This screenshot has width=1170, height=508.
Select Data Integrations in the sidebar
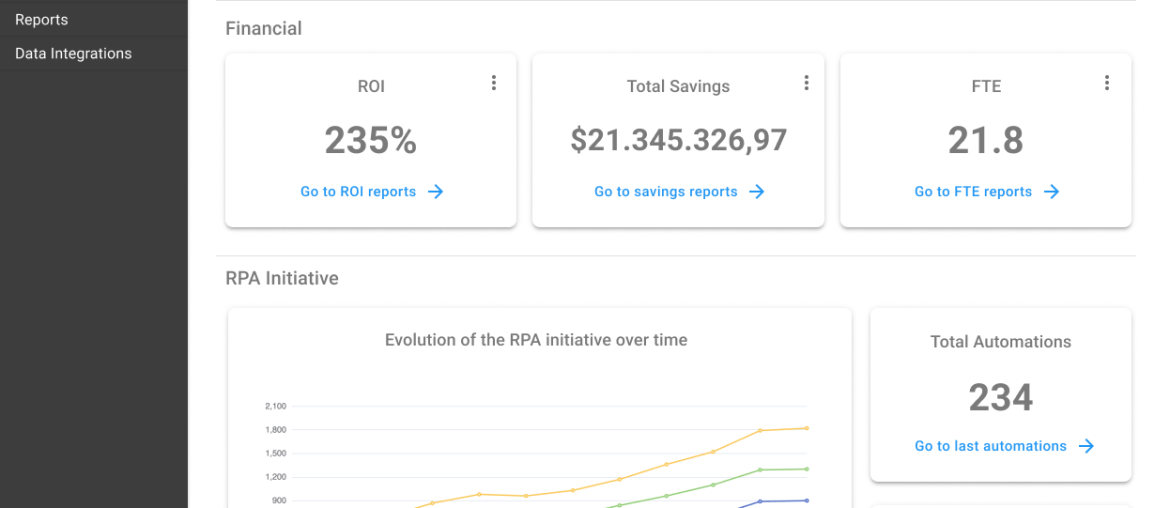point(73,54)
